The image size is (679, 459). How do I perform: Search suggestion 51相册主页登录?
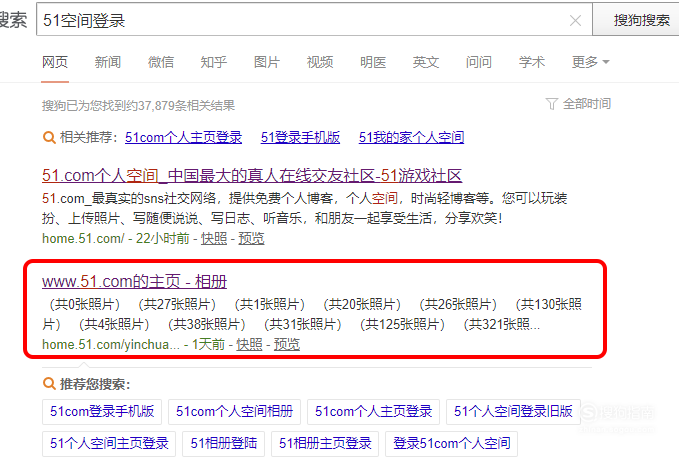click(325, 444)
